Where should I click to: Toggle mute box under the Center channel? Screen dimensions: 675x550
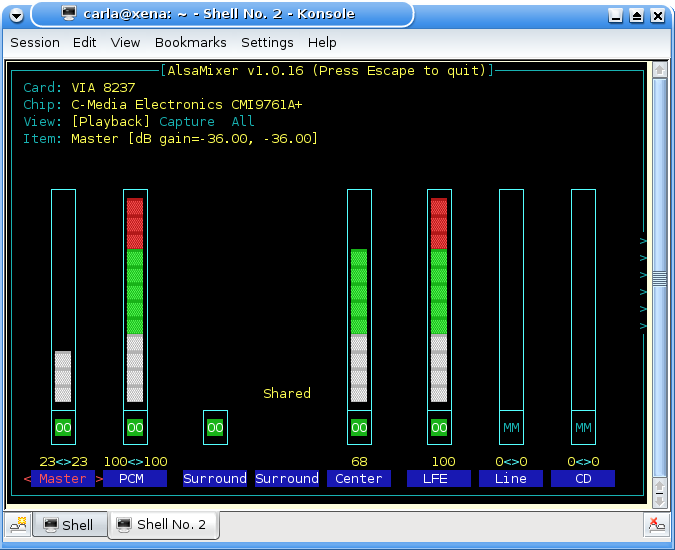pos(359,427)
